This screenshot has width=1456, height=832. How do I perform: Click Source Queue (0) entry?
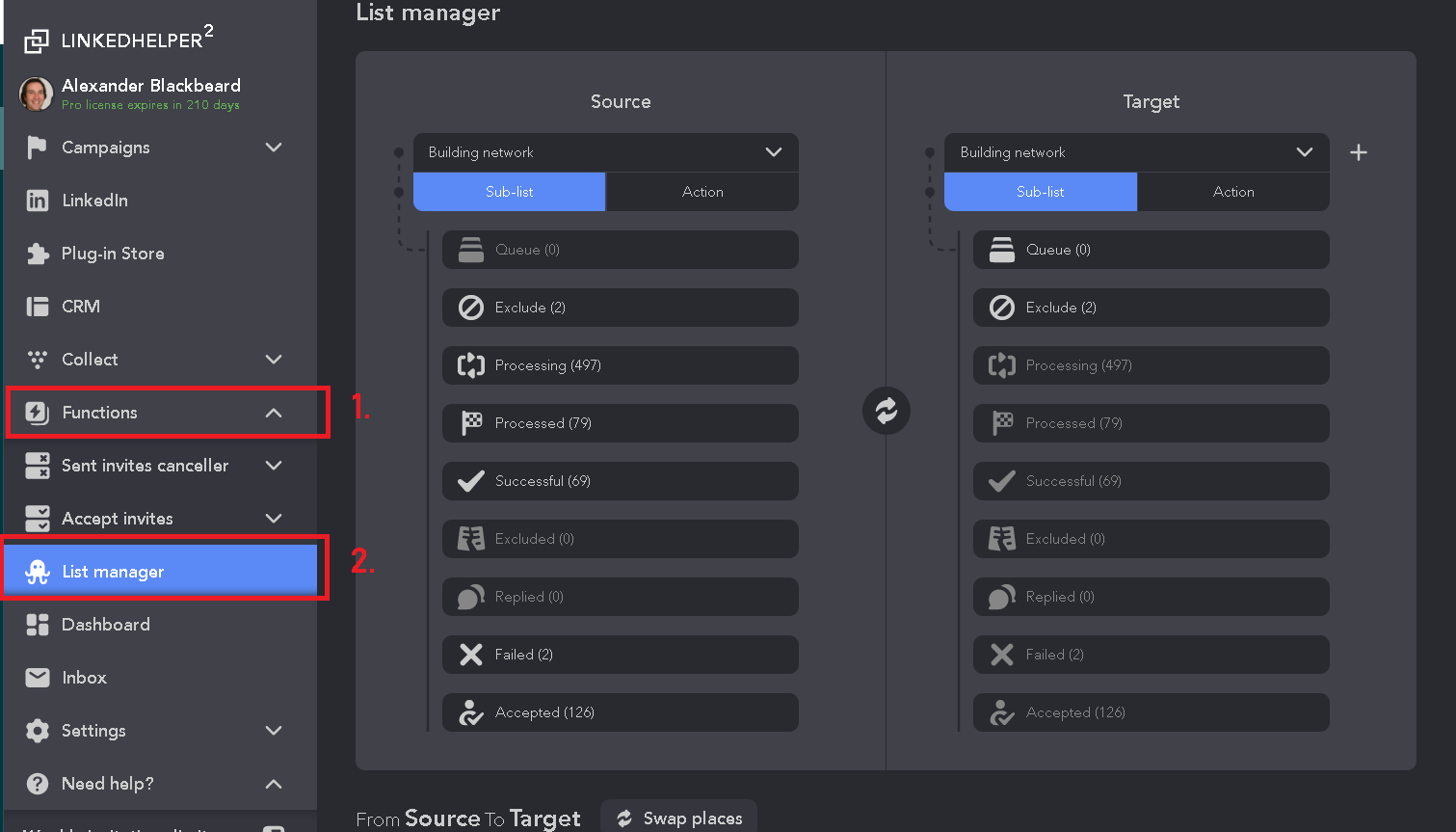[x=621, y=250]
